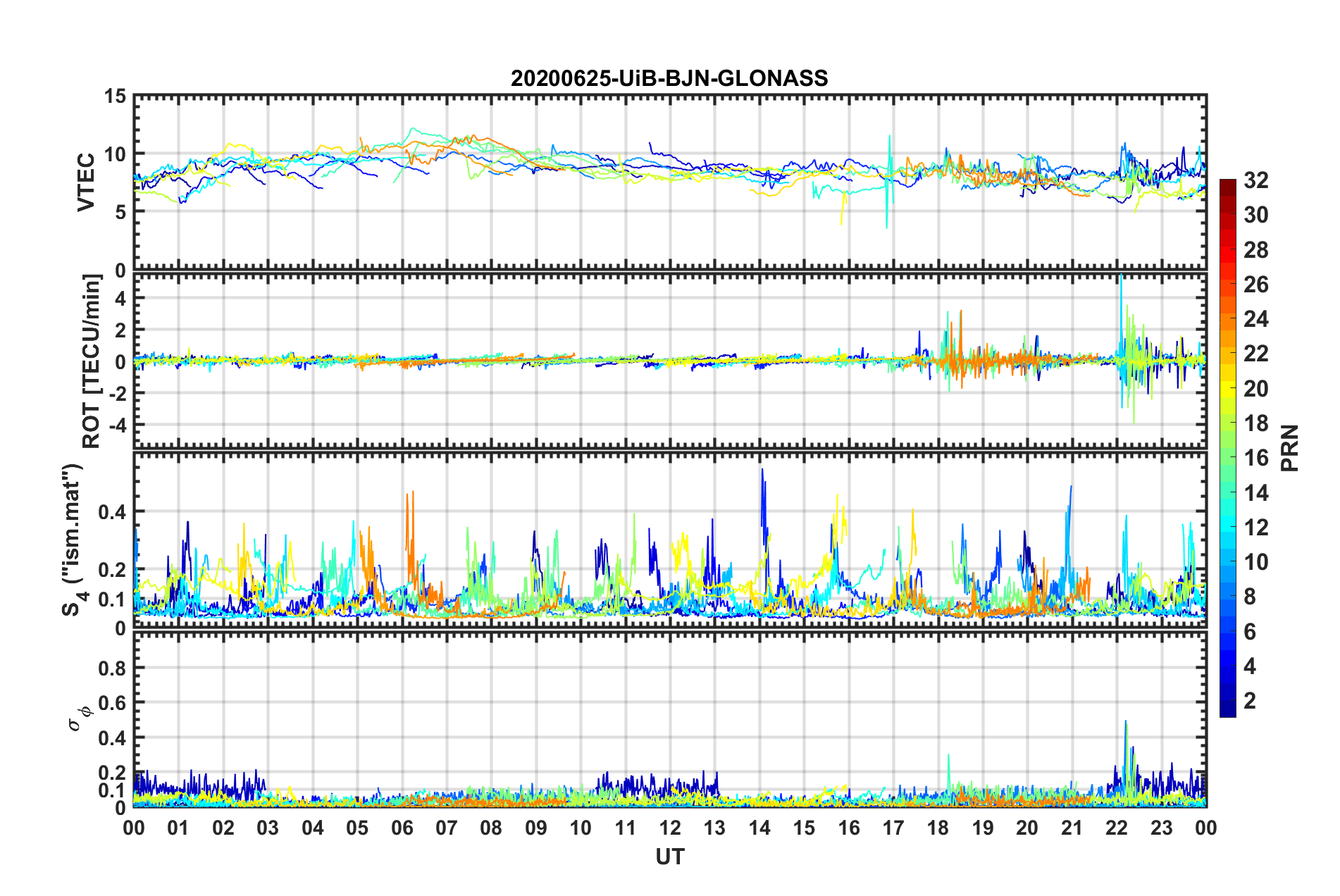This screenshot has width=1340, height=896.
Task: Click sigma-phi axis tick label 0.8
Action: tap(112, 668)
